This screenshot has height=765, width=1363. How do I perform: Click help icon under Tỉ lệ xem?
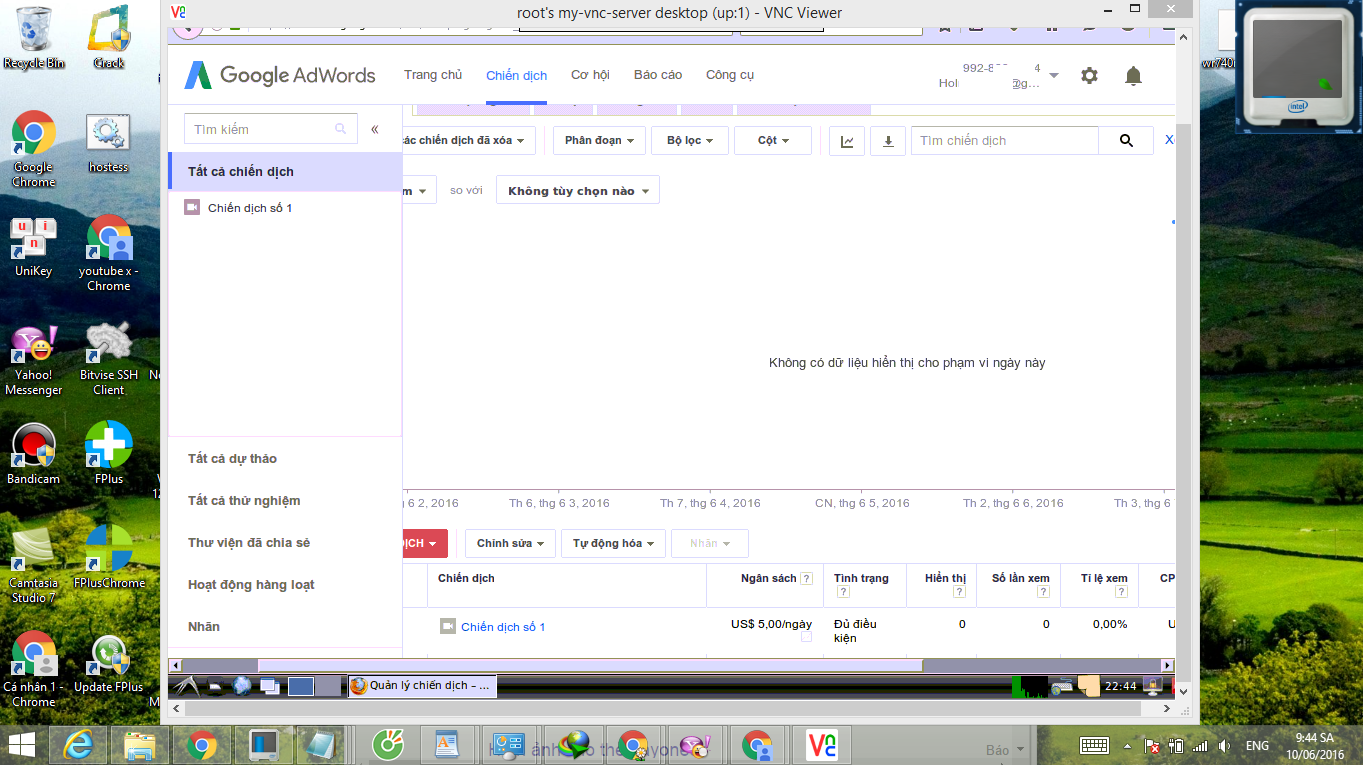1121,592
